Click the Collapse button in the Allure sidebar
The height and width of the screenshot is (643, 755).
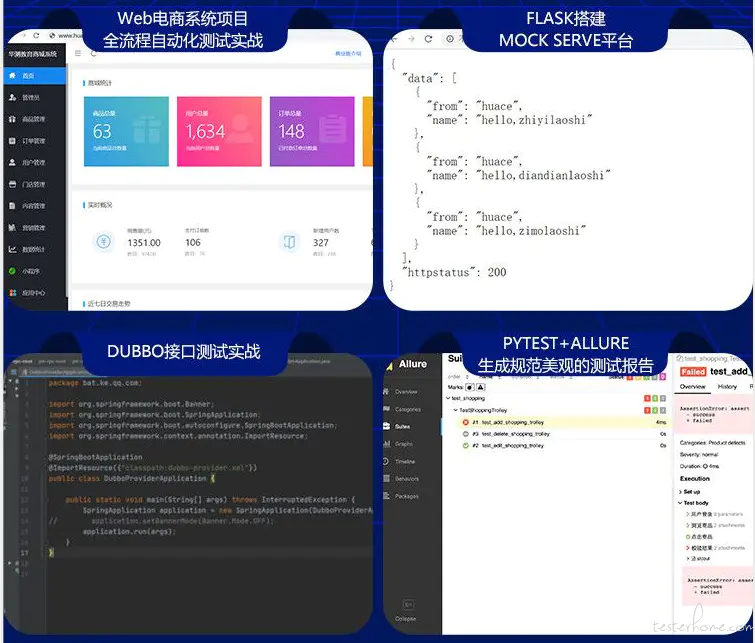(405, 611)
